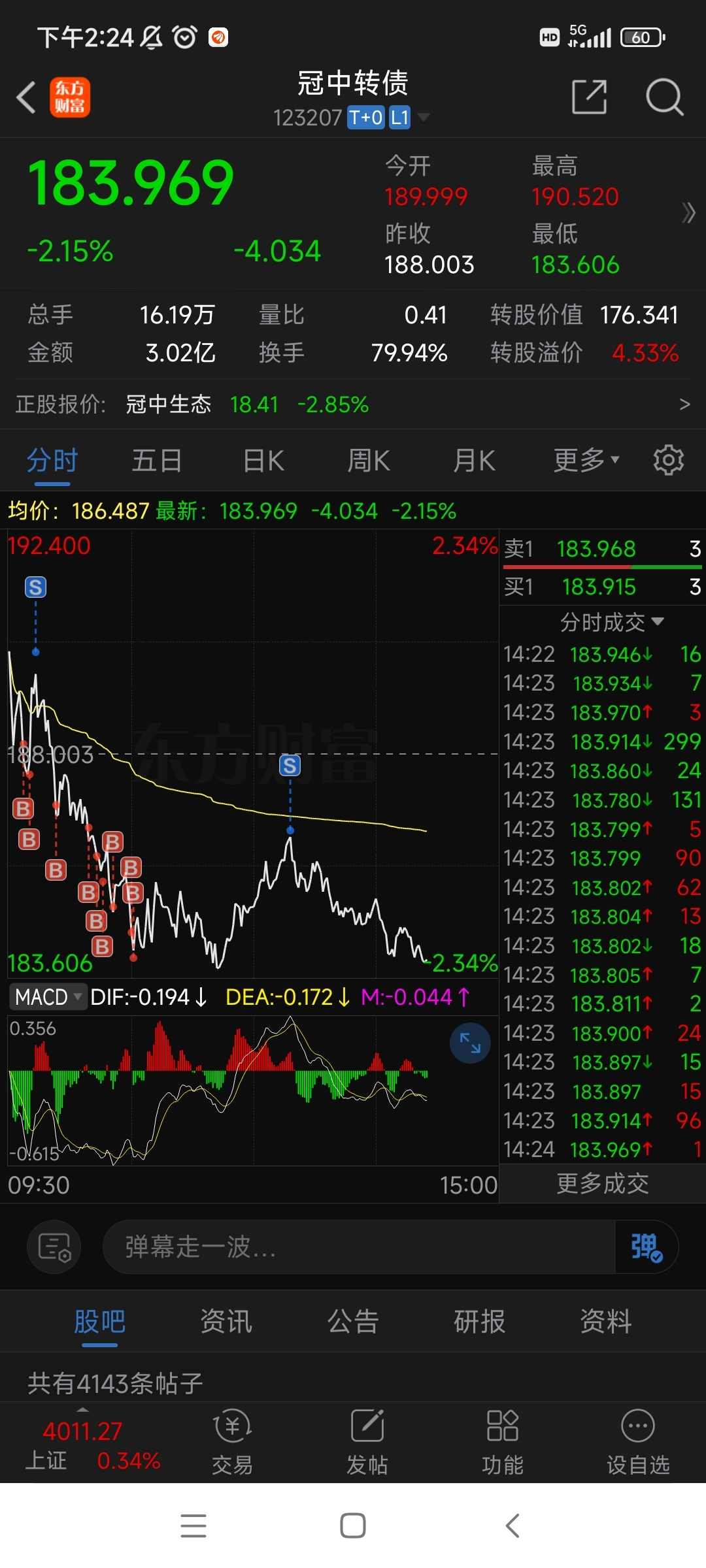Tap the main price 183.969

tap(131, 183)
